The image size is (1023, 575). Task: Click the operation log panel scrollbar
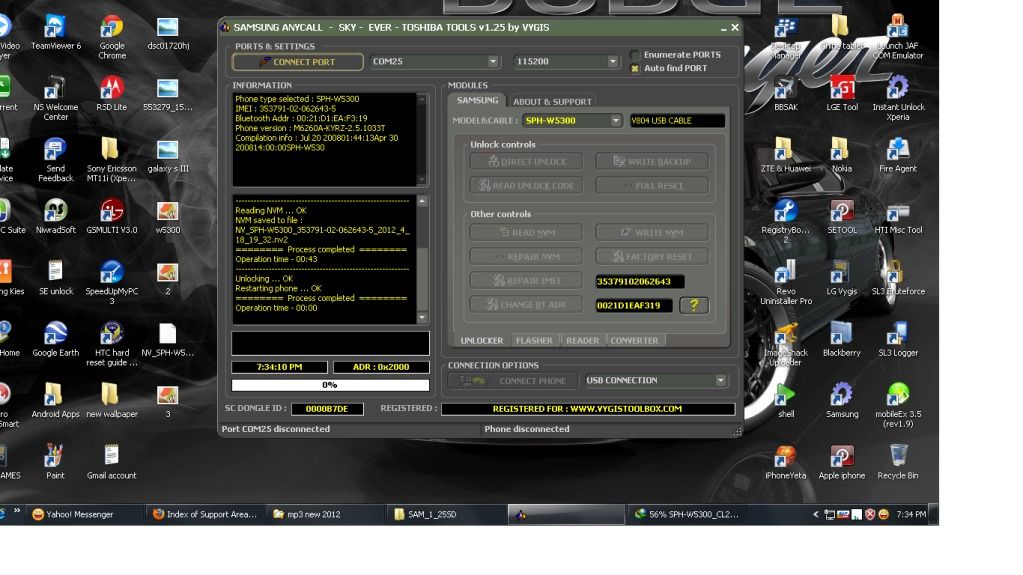[x=422, y=260]
